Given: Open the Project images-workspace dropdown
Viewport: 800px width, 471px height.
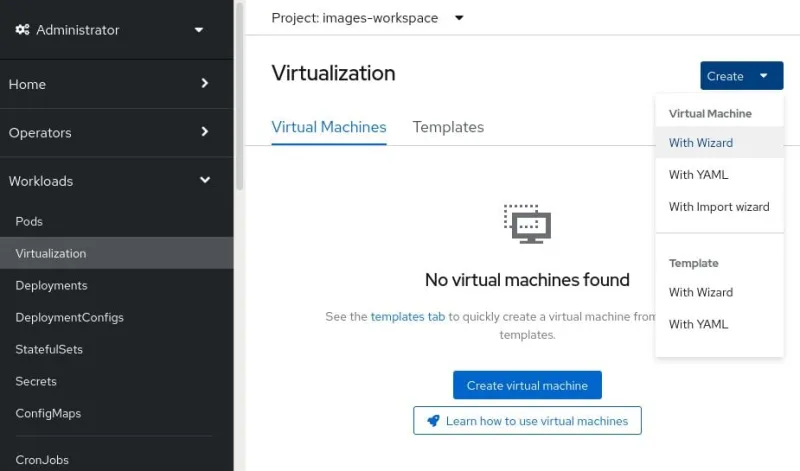Looking at the screenshot, I should tap(368, 17).
